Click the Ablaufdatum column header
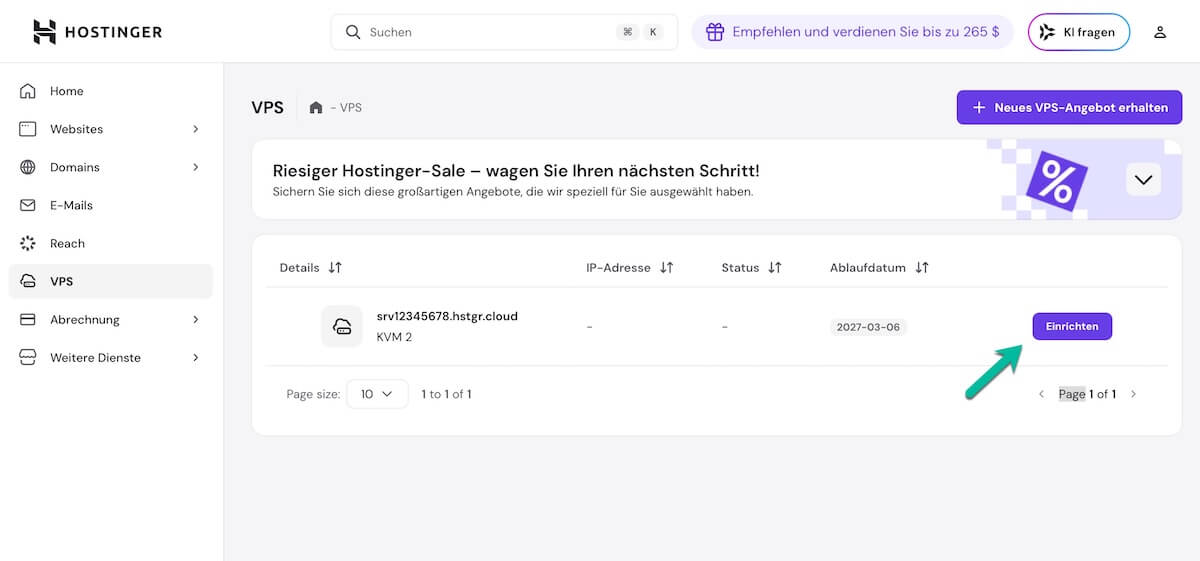 [x=868, y=268]
